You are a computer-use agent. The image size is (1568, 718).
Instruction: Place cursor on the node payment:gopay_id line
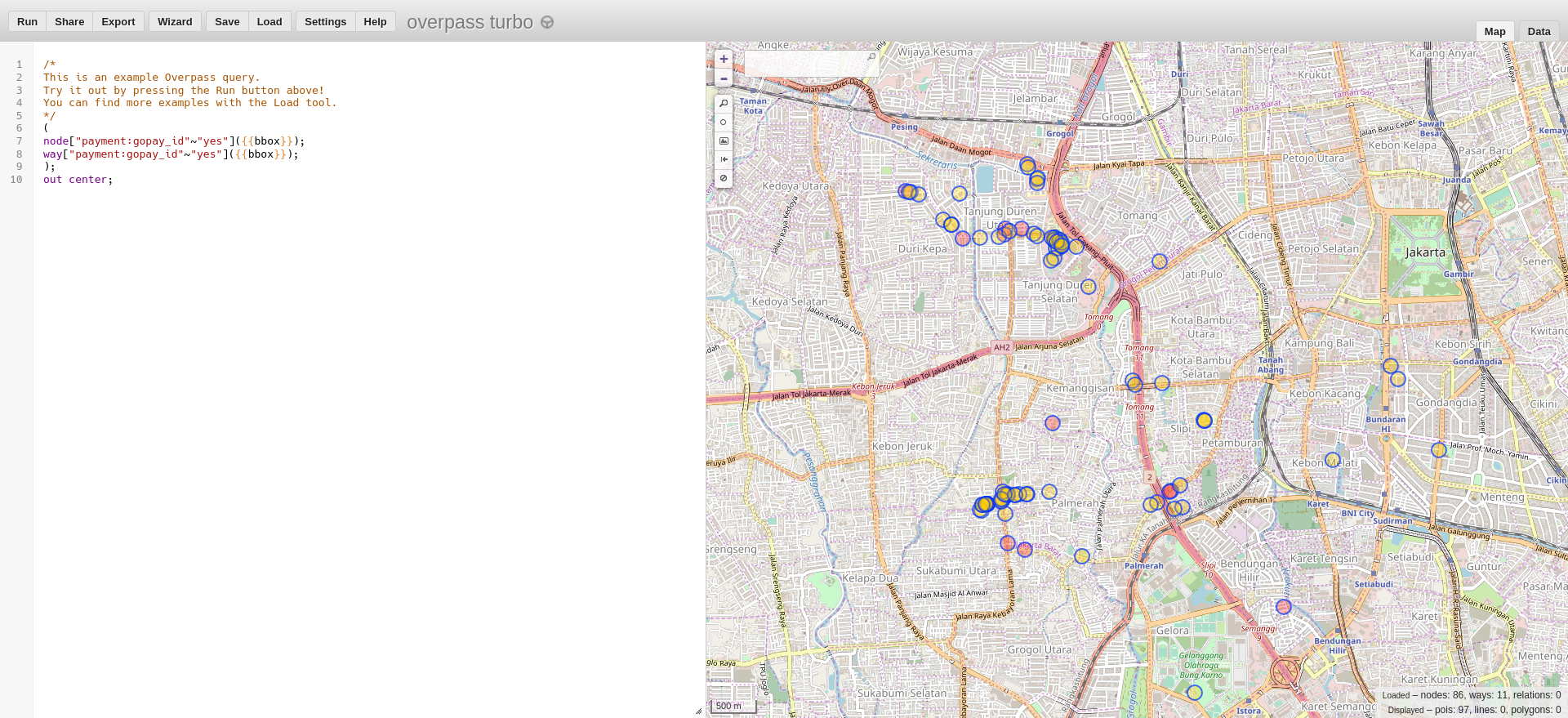[x=174, y=141]
